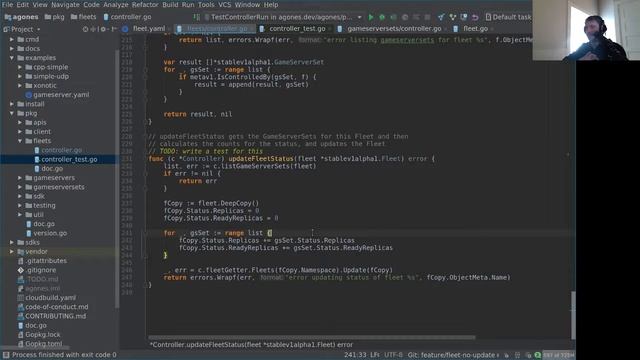Select version.go in the project tree
Screen dimensions: 640x360
pos(50,233)
